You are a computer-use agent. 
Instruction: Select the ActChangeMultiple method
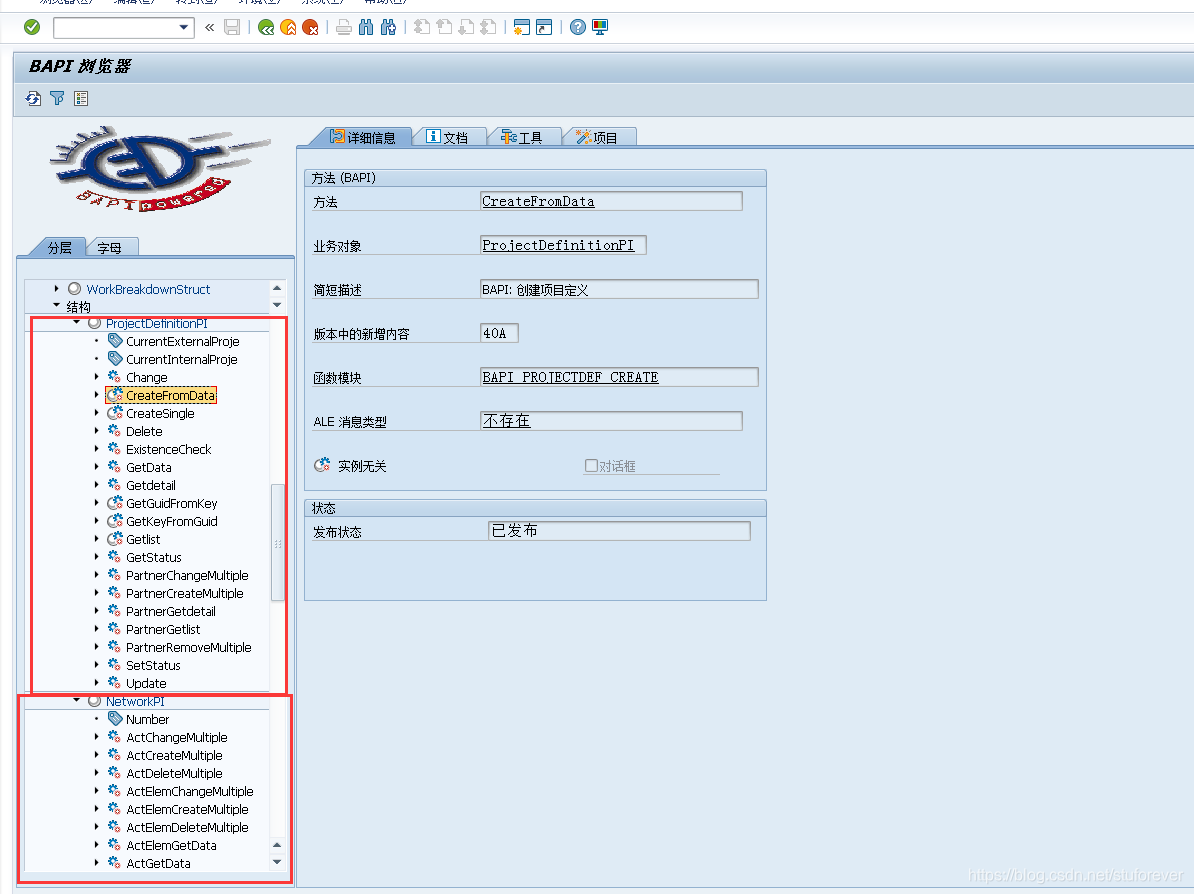(177, 737)
